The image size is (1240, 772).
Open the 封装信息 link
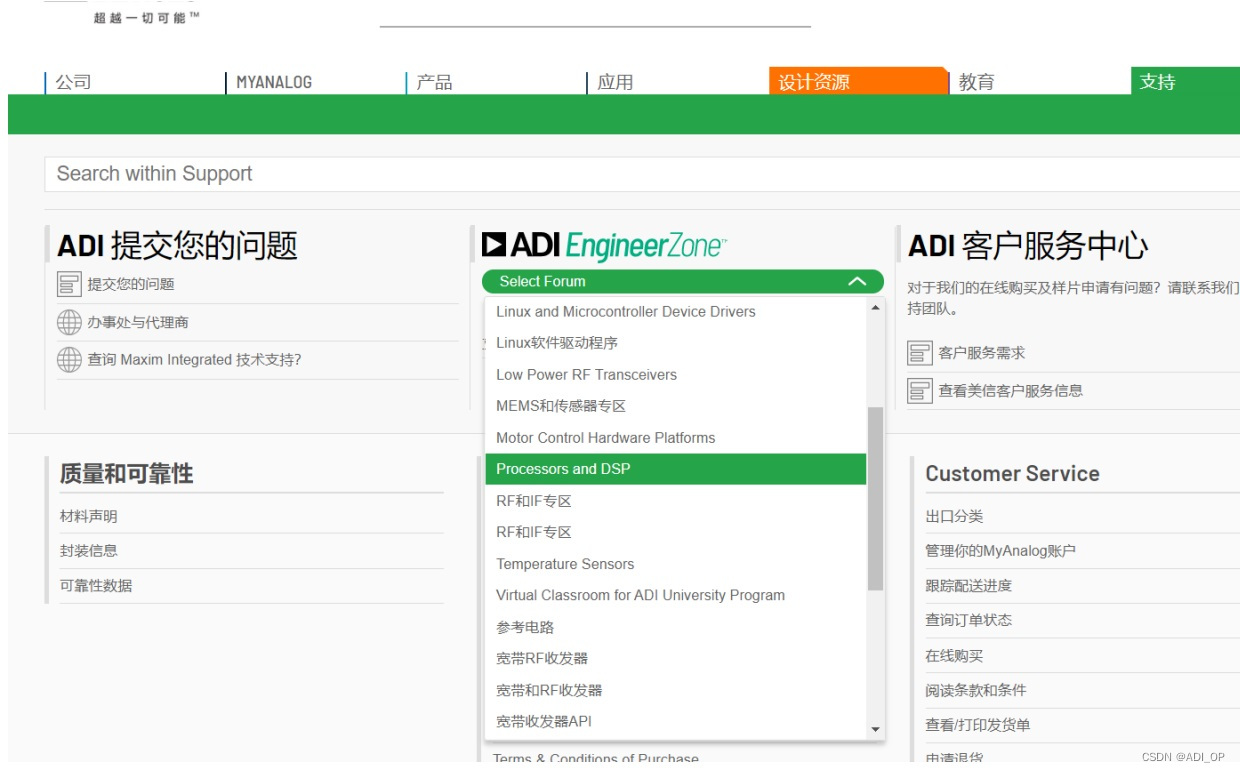[89, 550]
